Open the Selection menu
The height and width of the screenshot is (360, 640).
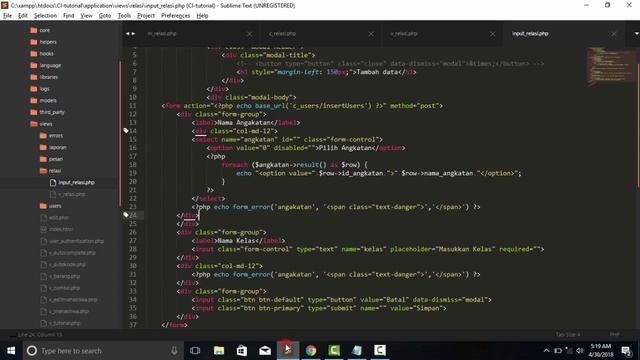tap(45, 16)
